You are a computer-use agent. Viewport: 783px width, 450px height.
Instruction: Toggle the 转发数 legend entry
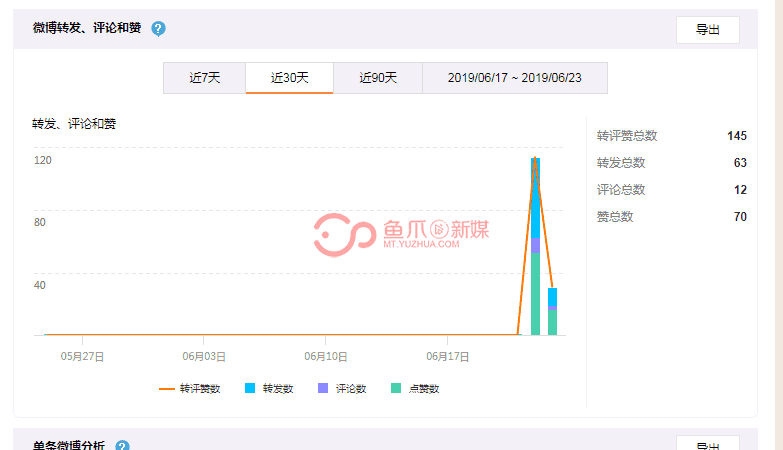point(269,389)
